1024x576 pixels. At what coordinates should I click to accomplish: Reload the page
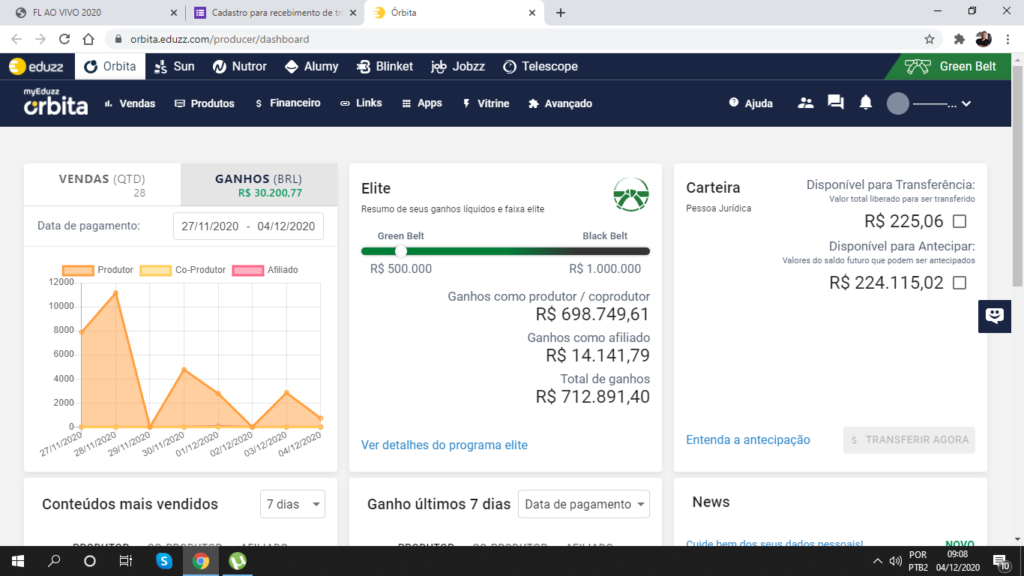point(64,39)
